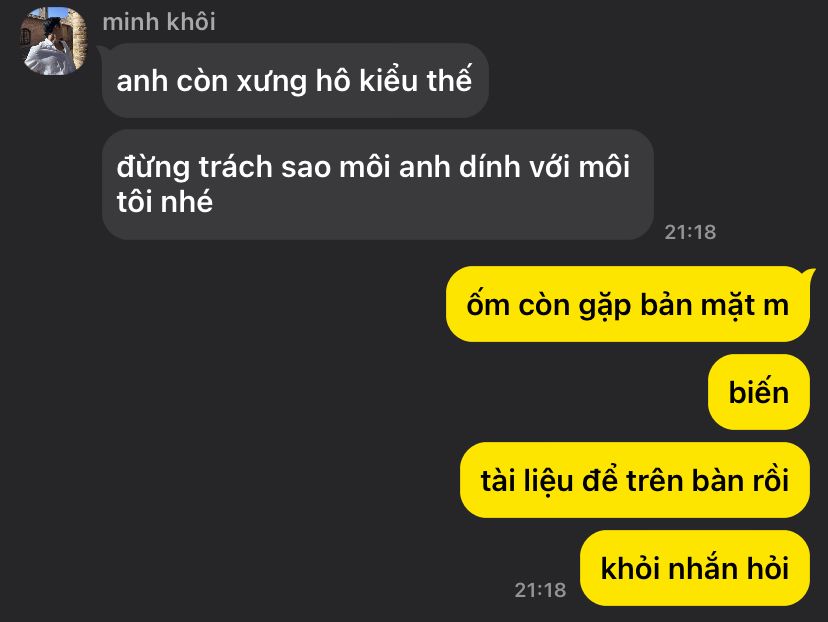Tap the word tài liệu in the yellow message
The height and width of the screenshot is (622, 828).
click(x=526, y=481)
